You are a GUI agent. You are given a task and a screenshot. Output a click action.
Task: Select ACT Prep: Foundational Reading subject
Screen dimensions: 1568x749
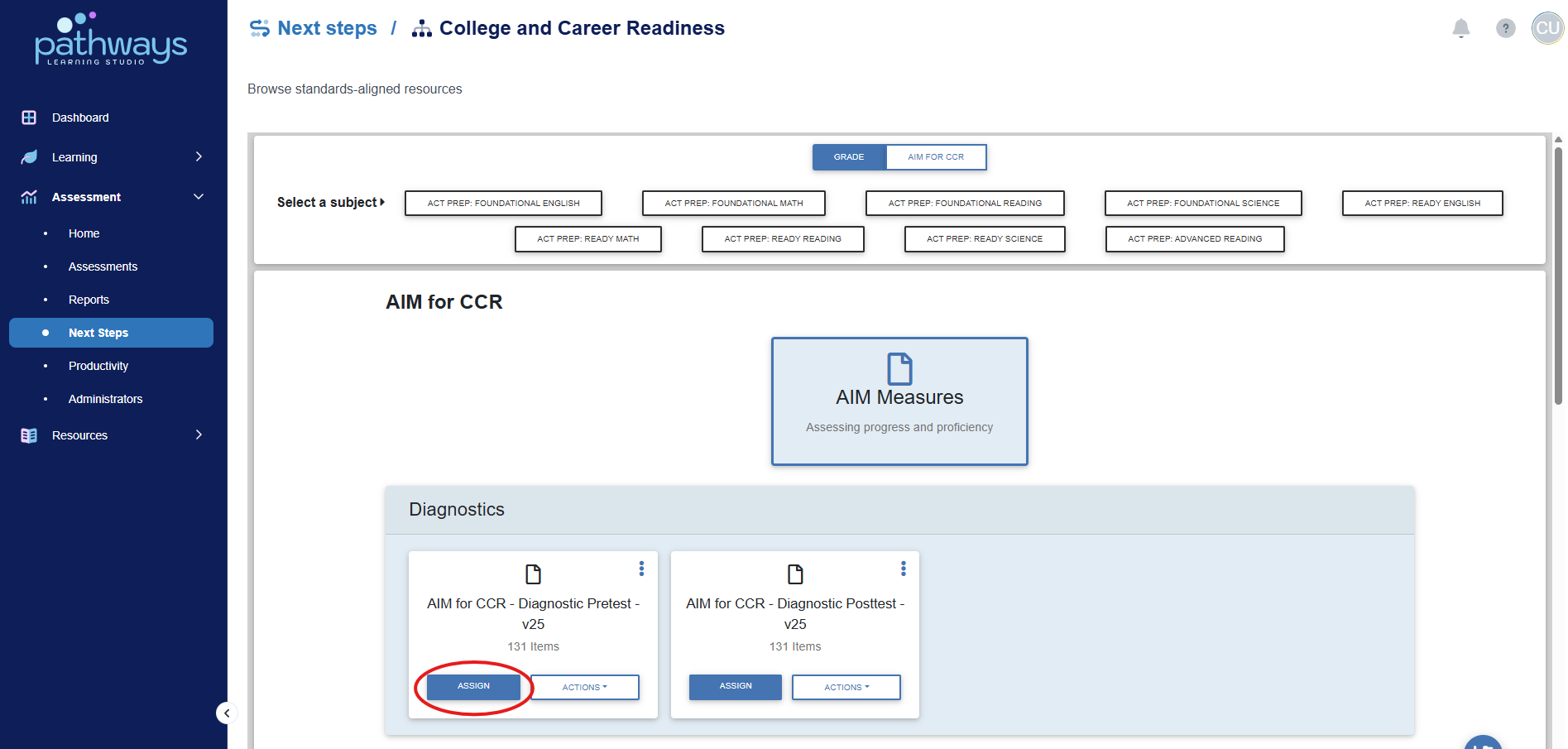click(965, 203)
